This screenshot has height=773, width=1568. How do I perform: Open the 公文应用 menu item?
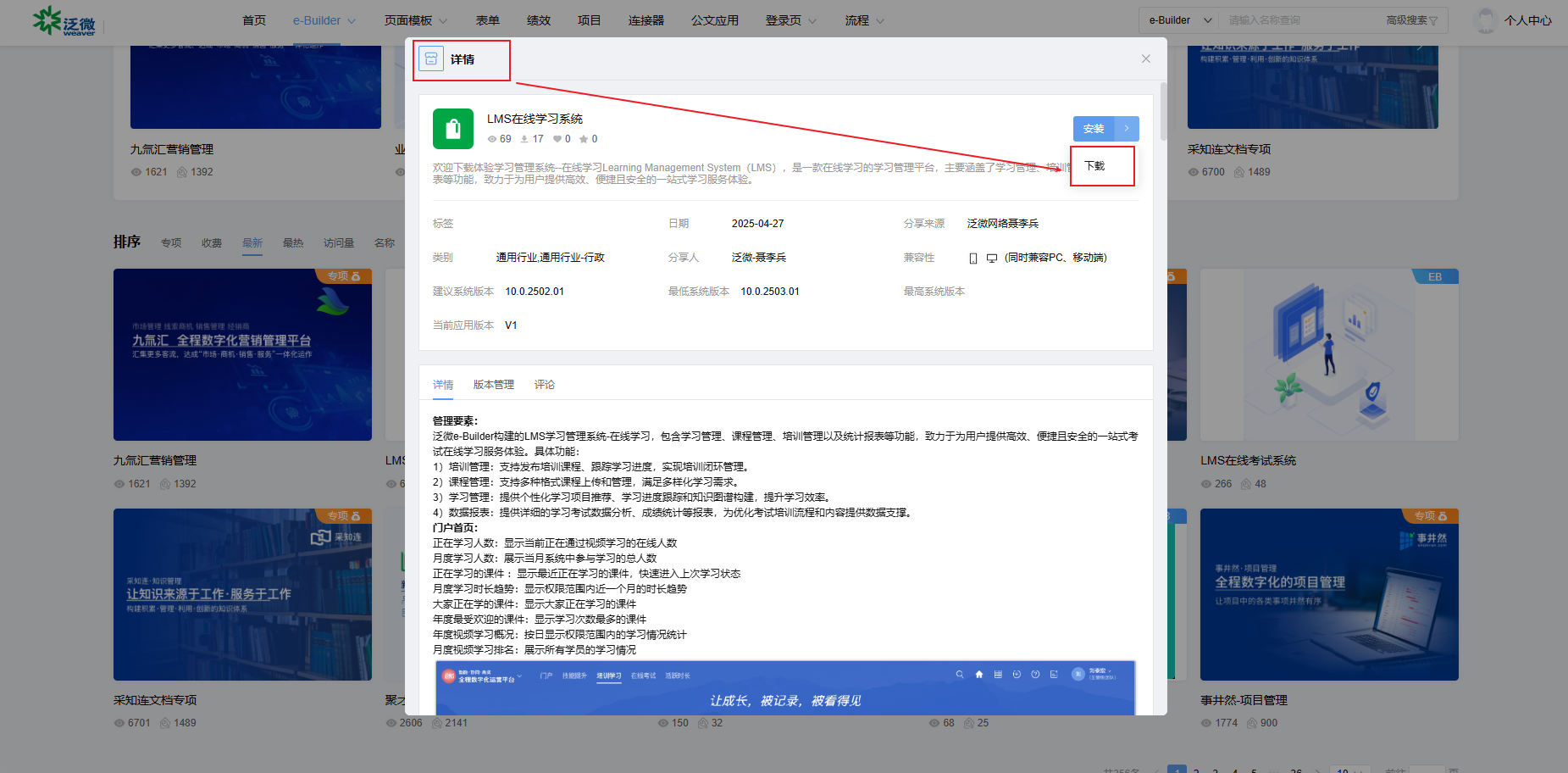pyautogui.click(x=715, y=20)
